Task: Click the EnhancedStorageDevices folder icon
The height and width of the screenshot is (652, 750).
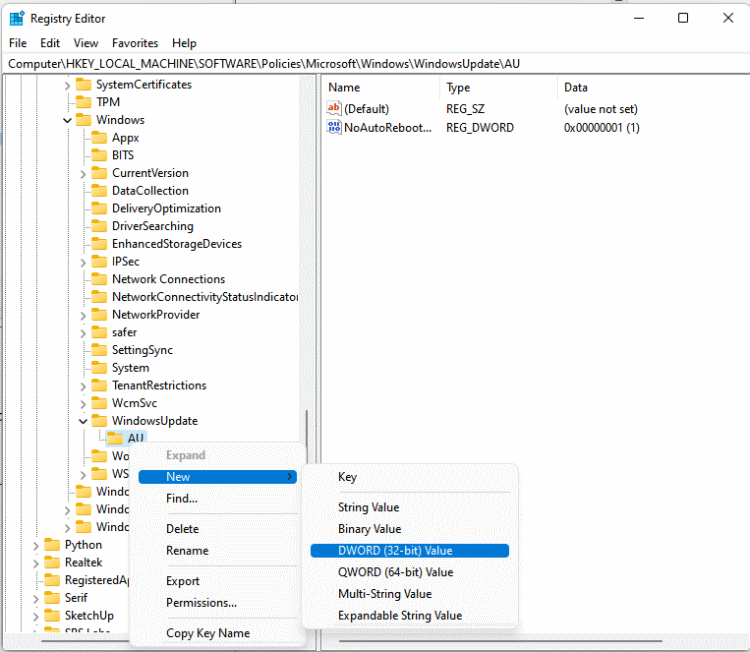Action: click(x=99, y=244)
